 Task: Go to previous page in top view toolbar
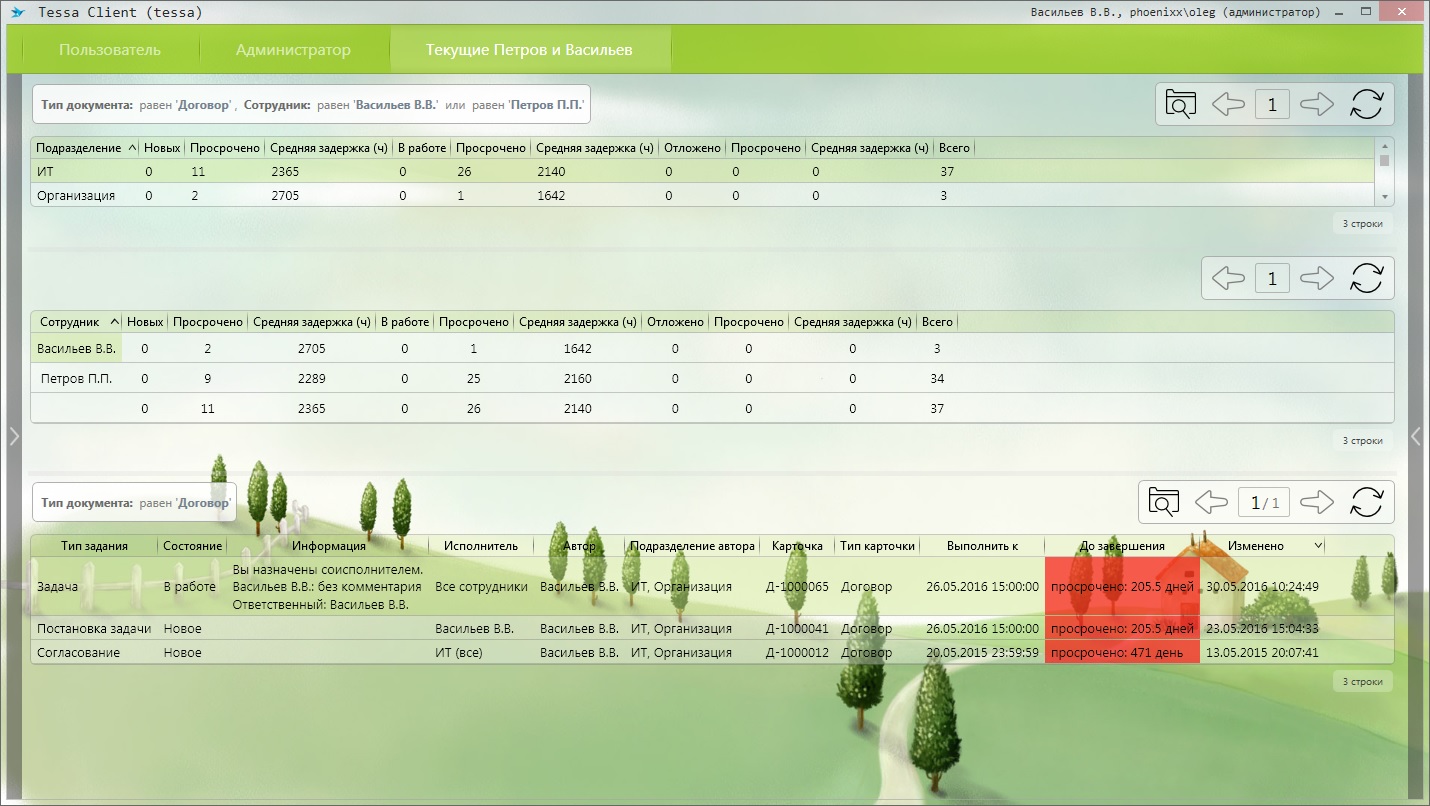1228,104
